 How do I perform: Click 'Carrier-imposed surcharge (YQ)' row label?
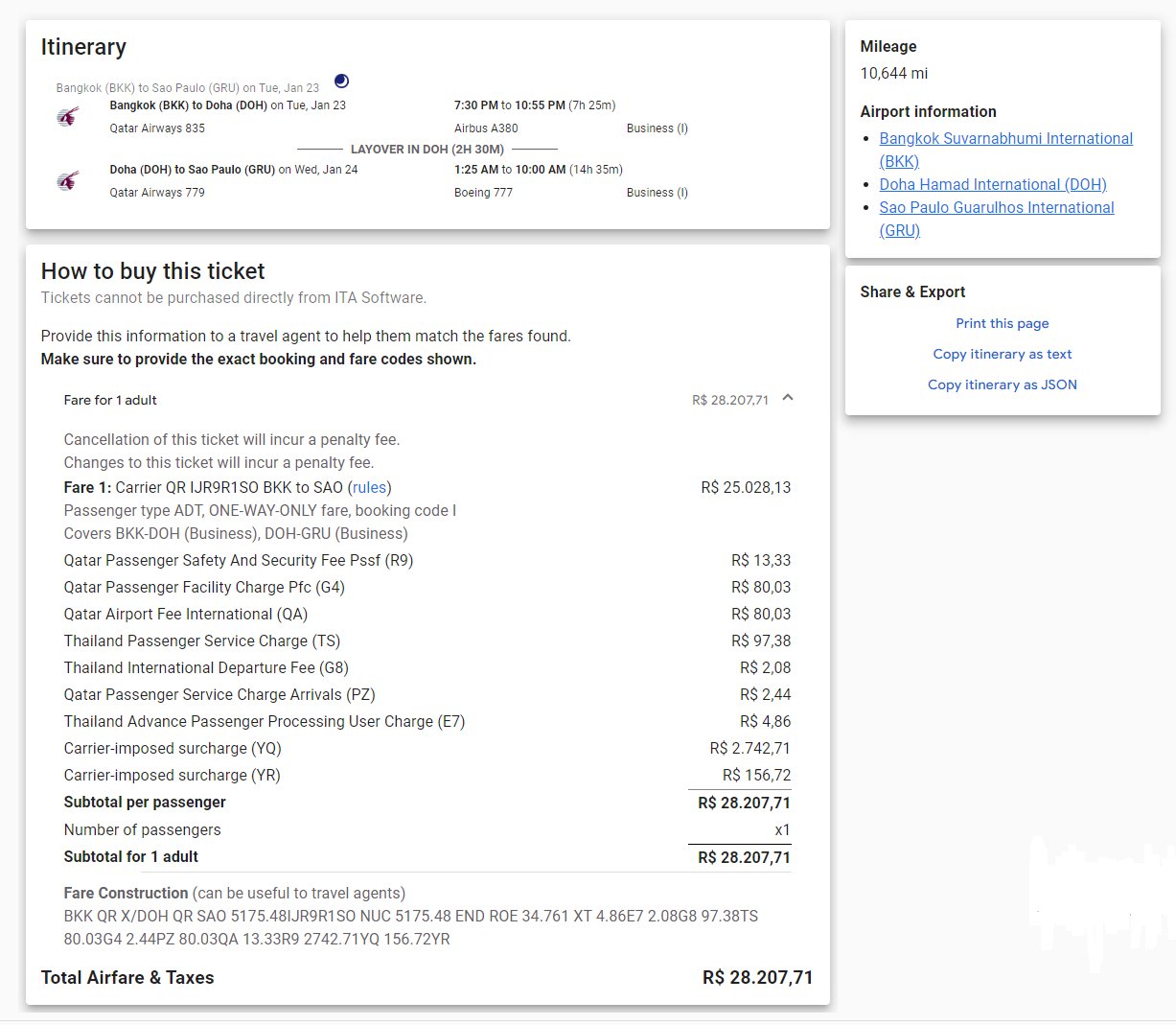click(173, 748)
